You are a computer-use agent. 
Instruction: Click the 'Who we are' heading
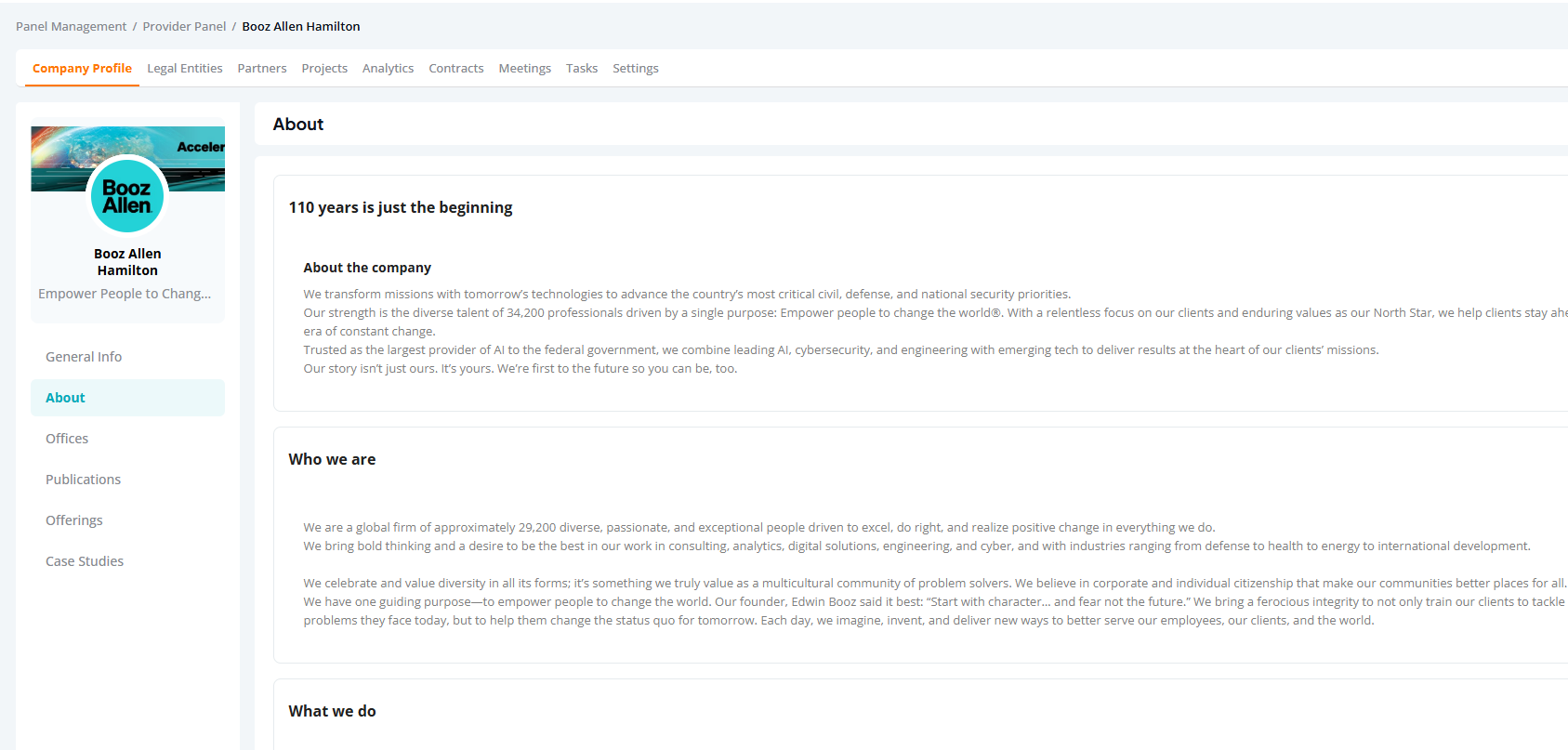[332, 459]
